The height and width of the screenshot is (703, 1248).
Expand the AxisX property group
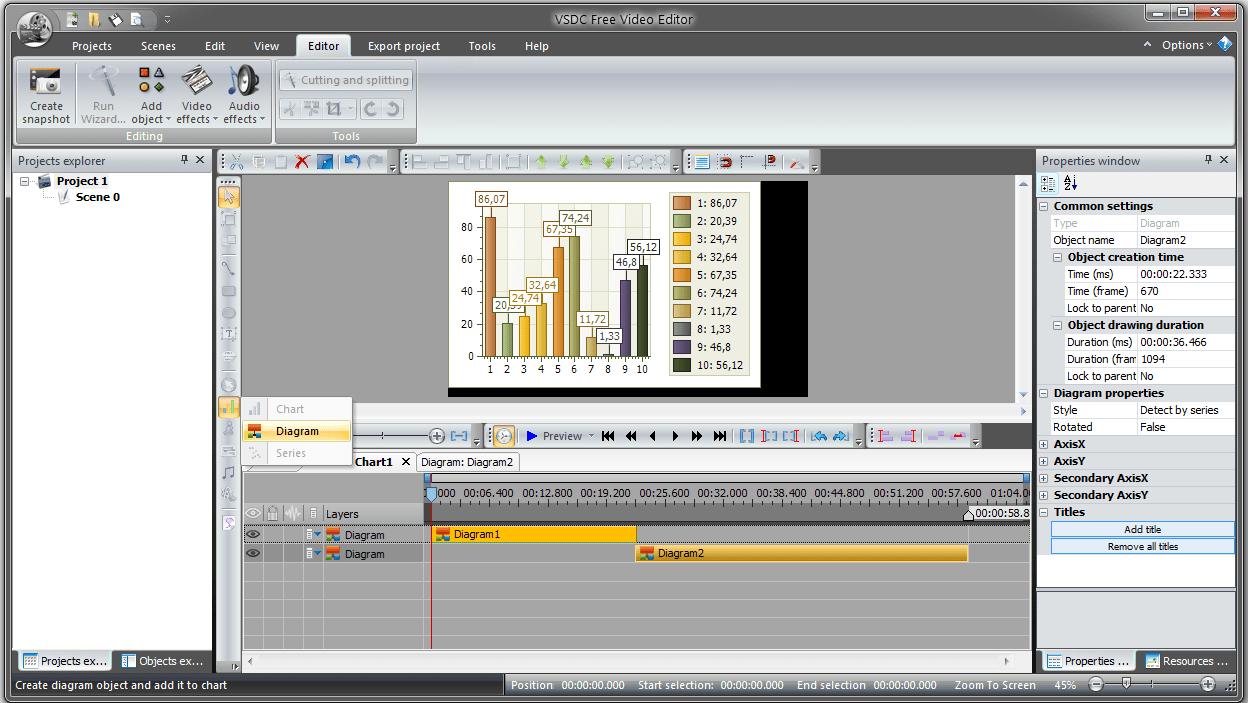pos(1044,444)
